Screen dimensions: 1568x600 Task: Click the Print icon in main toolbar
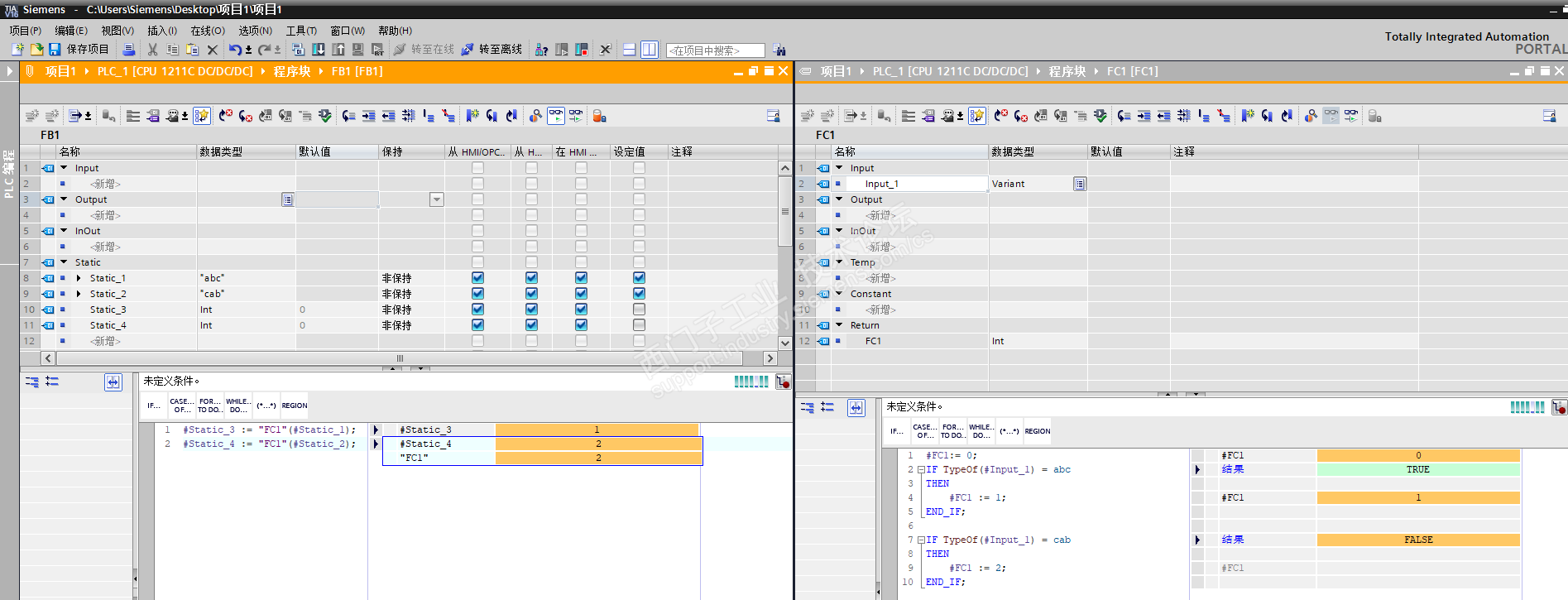128,50
